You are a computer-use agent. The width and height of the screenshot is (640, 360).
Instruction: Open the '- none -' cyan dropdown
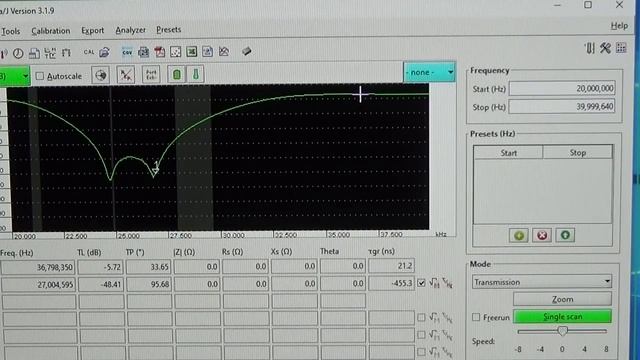[429, 72]
